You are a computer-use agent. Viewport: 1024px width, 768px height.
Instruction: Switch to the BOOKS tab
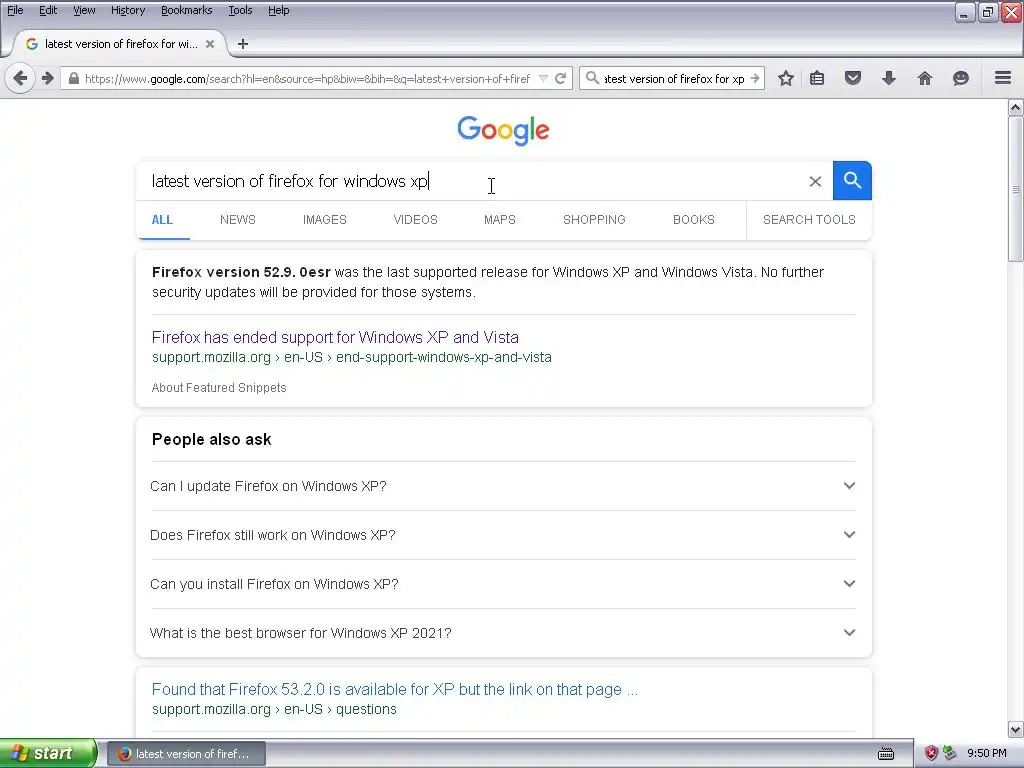(x=694, y=220)
